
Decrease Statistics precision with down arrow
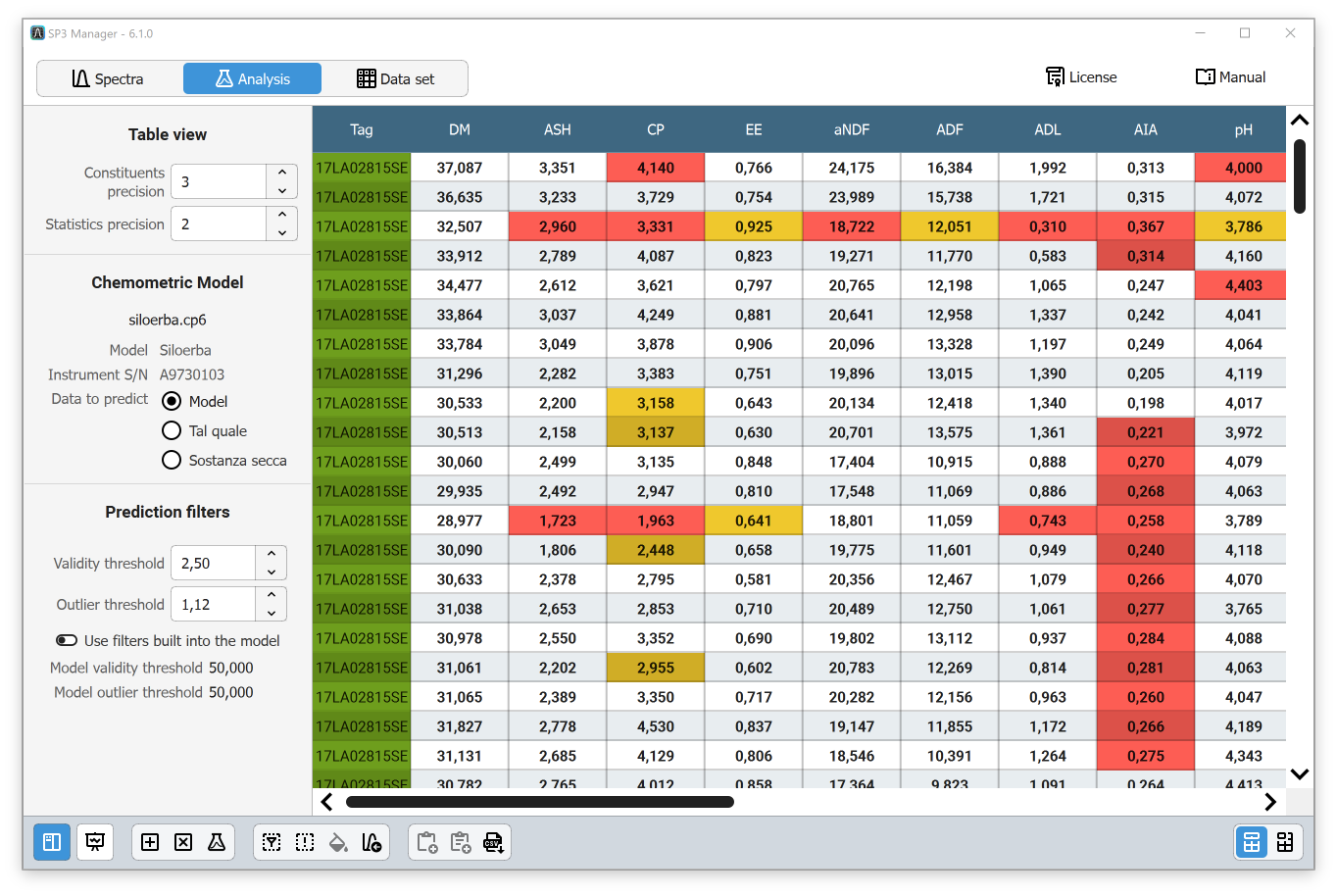[282, 233]
